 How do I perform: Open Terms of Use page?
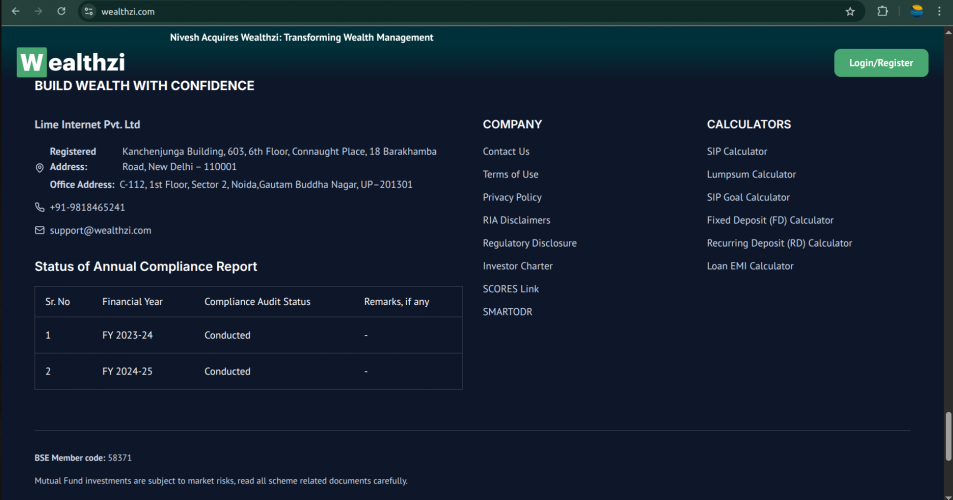[x=511, y=174]
